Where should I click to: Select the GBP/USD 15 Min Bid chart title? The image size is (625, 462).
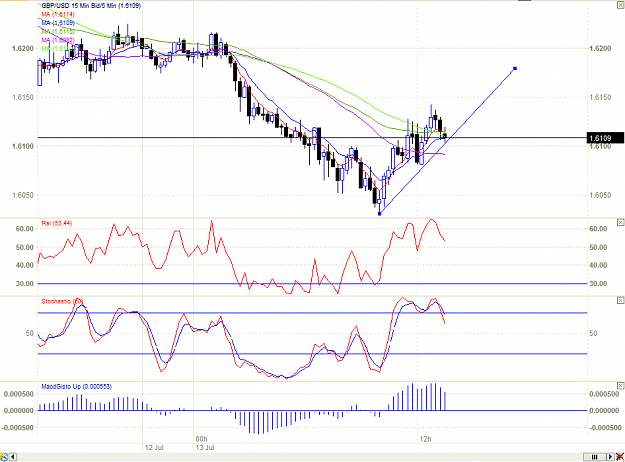91,6
